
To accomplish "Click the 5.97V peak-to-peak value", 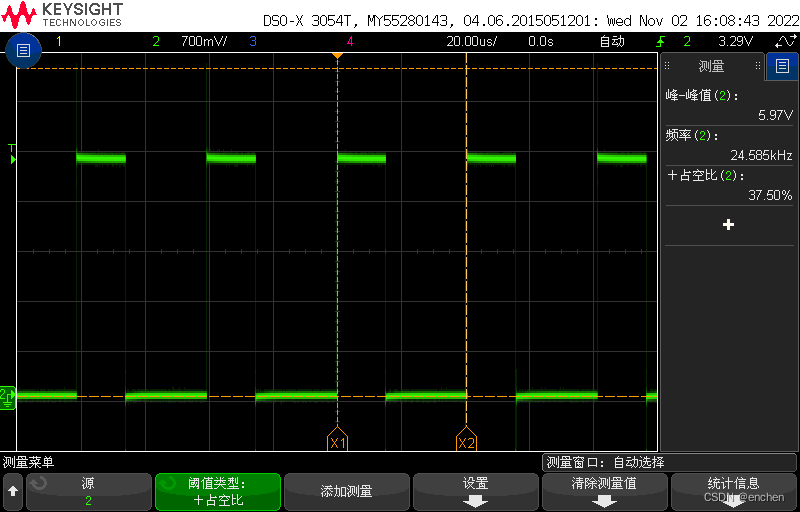I will pyautogui.click(x=776, y=115).
